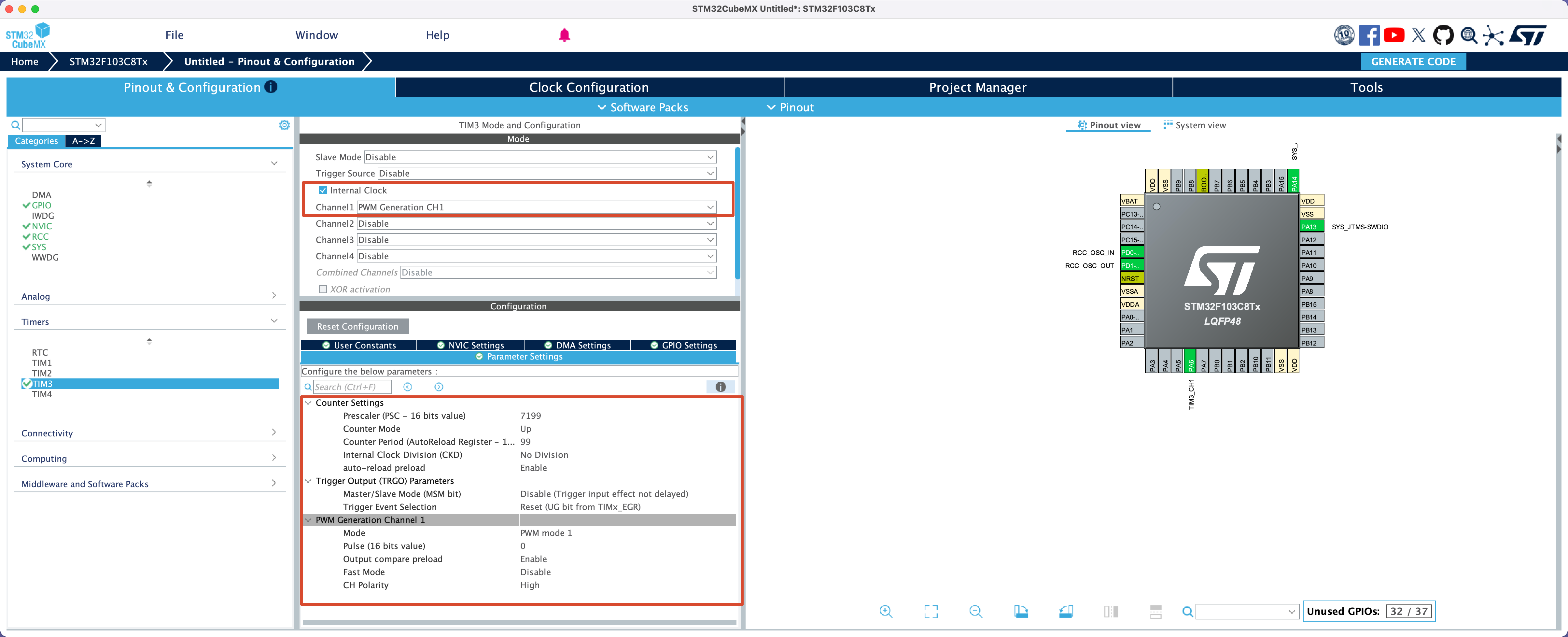The height and width of the screenshot is (637, 1568).
Task: Open the Help menu
Action: coord(438,35)
